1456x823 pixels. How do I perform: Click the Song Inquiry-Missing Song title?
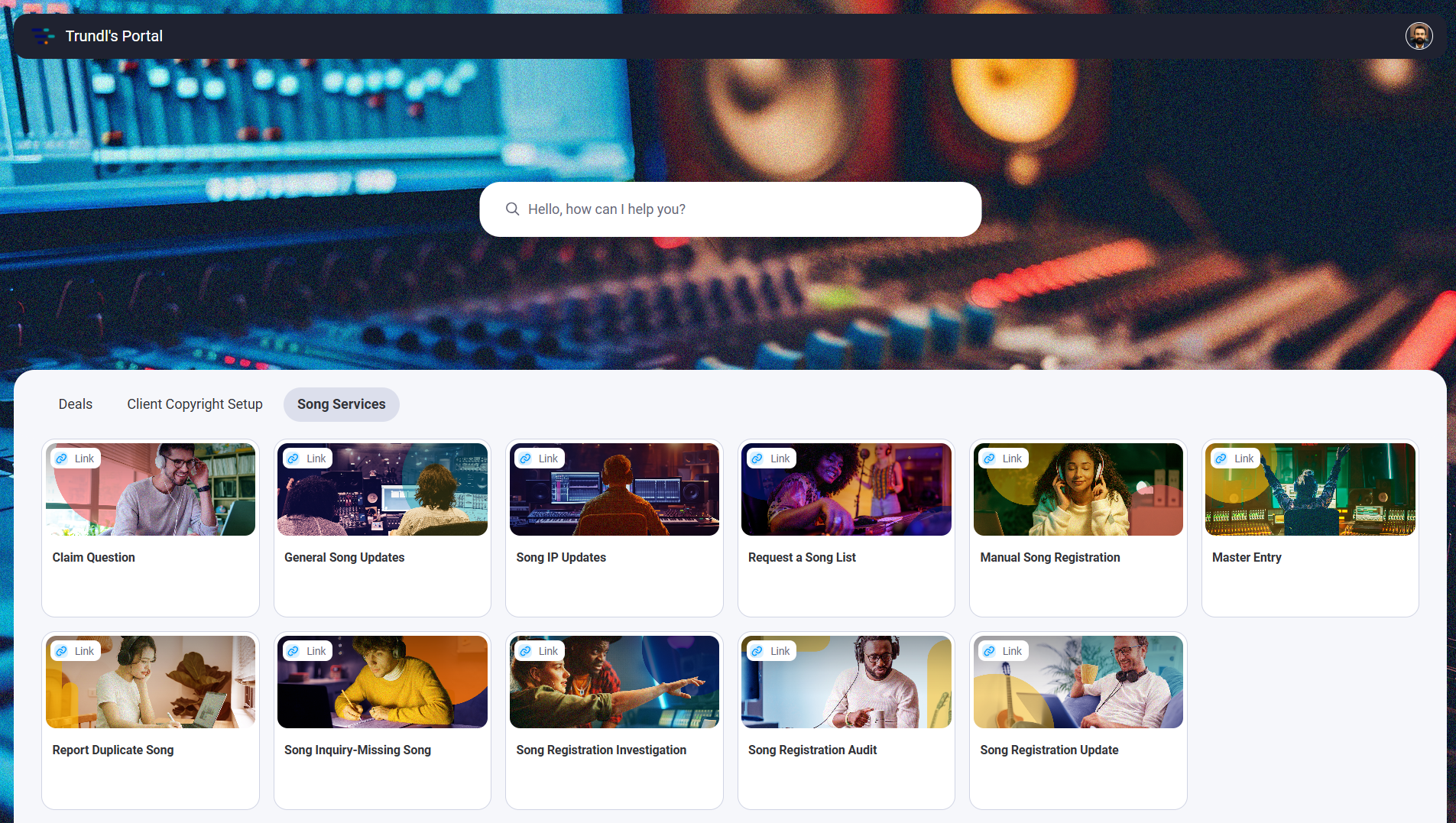point(358,750)
